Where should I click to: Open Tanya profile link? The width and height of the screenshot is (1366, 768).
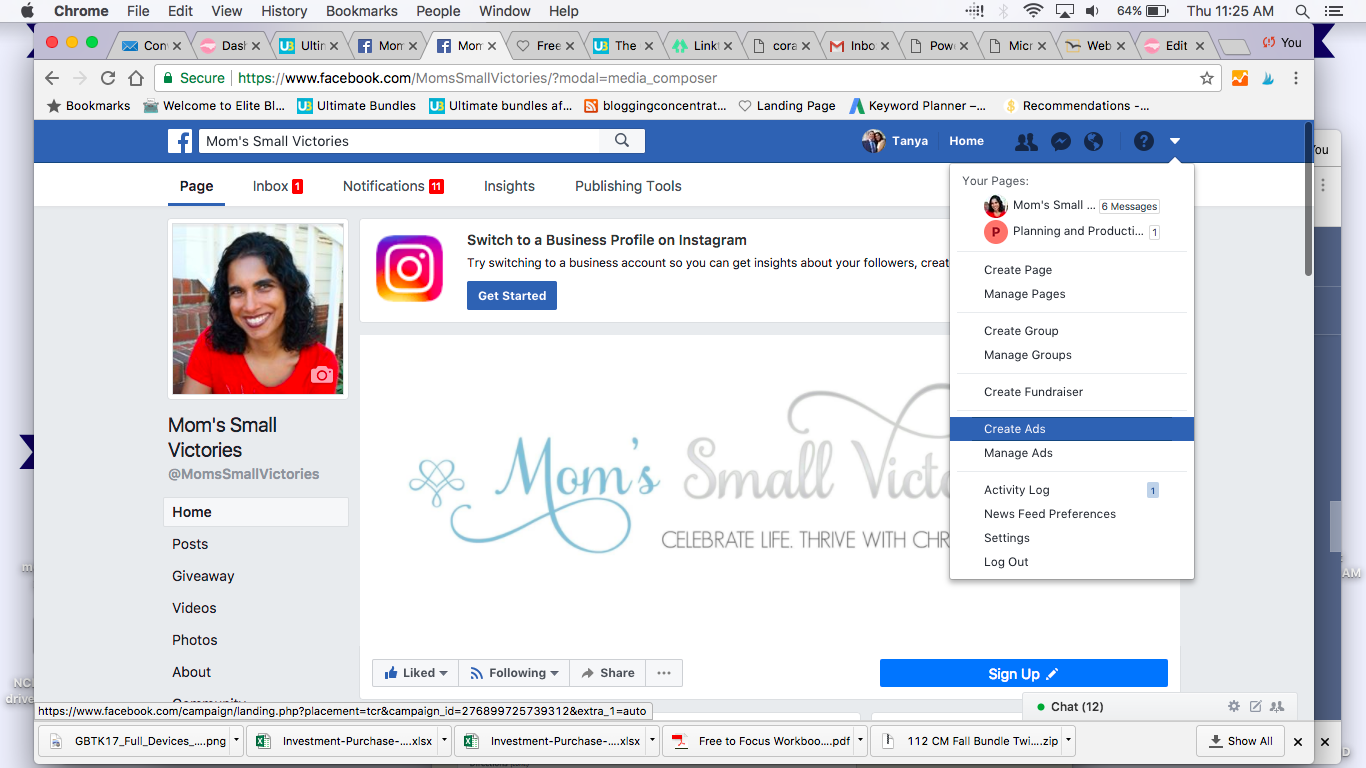pos(895,141)
